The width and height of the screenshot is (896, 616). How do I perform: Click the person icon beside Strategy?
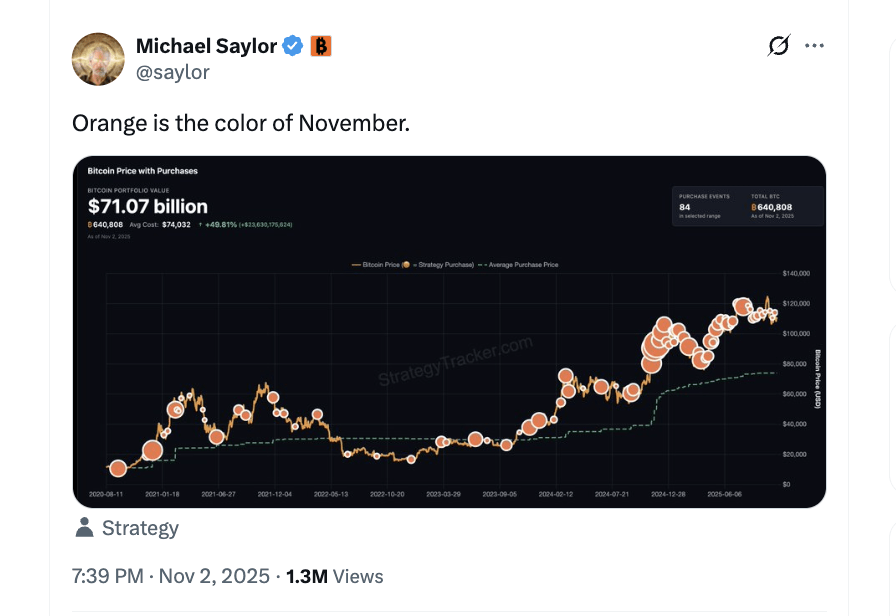(x=84, y=528)
